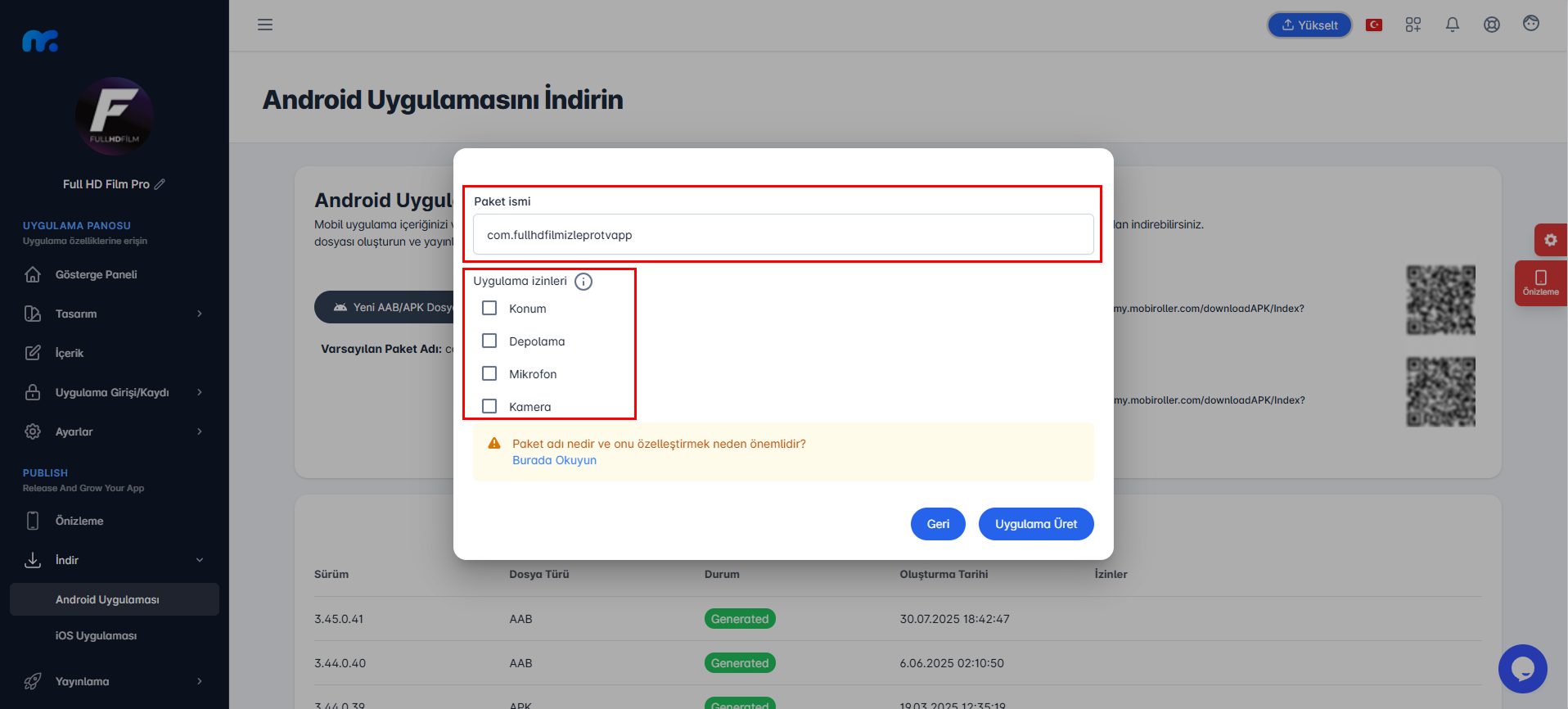Click the support lifebuoy icon
Image resolution: width=1568 pixels, height=709 pixels.
(1492, 25)
